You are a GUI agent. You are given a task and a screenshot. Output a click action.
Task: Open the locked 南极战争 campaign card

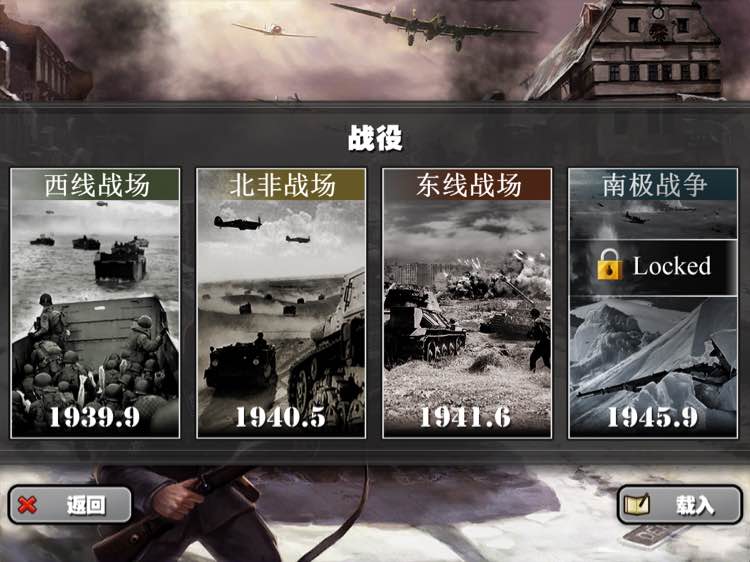tap(653, 303)
